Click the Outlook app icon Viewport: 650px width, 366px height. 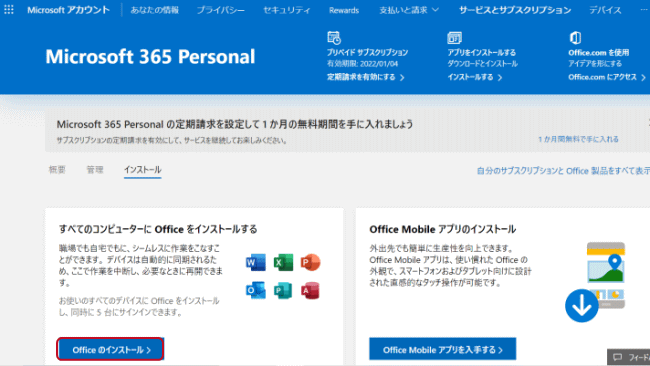(255, 290)
